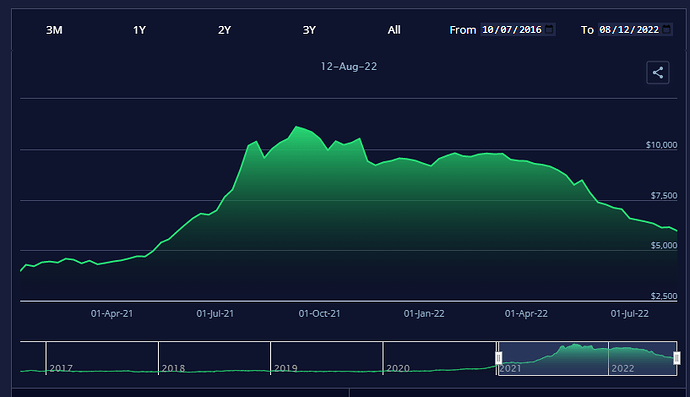This screenshot has width=690, height=397.
Task: Click the 2021 label in the navigator
Action: pos(510,368)
